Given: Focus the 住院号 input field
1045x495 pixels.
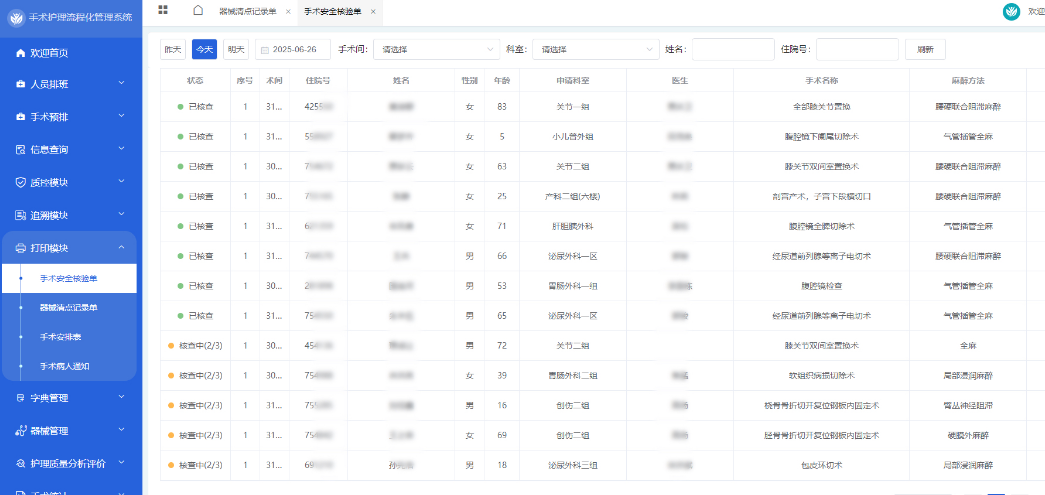Looking at the screenshot, I should tap(857, 49).
